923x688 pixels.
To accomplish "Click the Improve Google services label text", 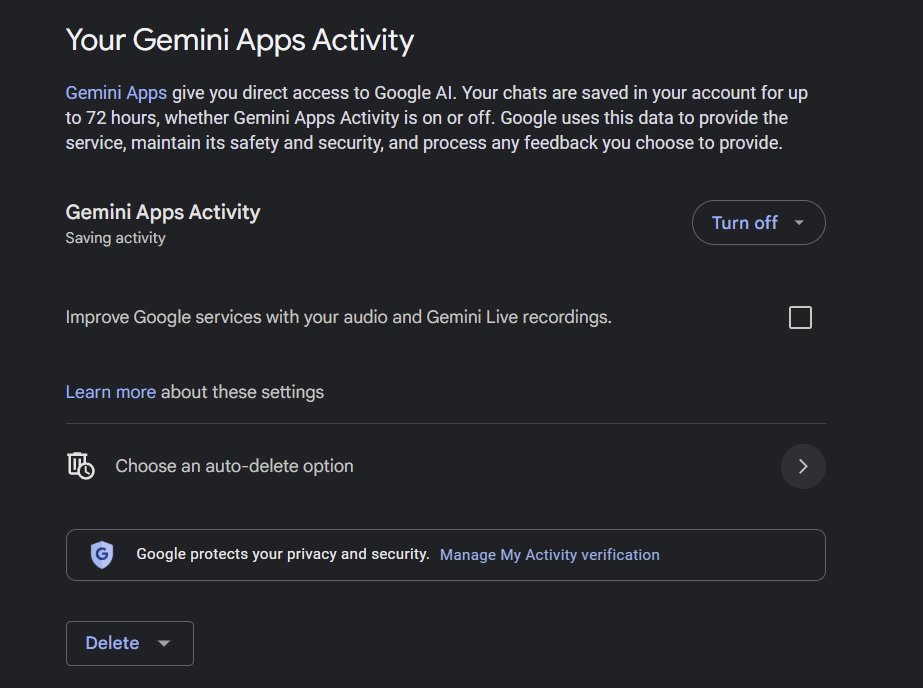I will (x=338, y=317).
